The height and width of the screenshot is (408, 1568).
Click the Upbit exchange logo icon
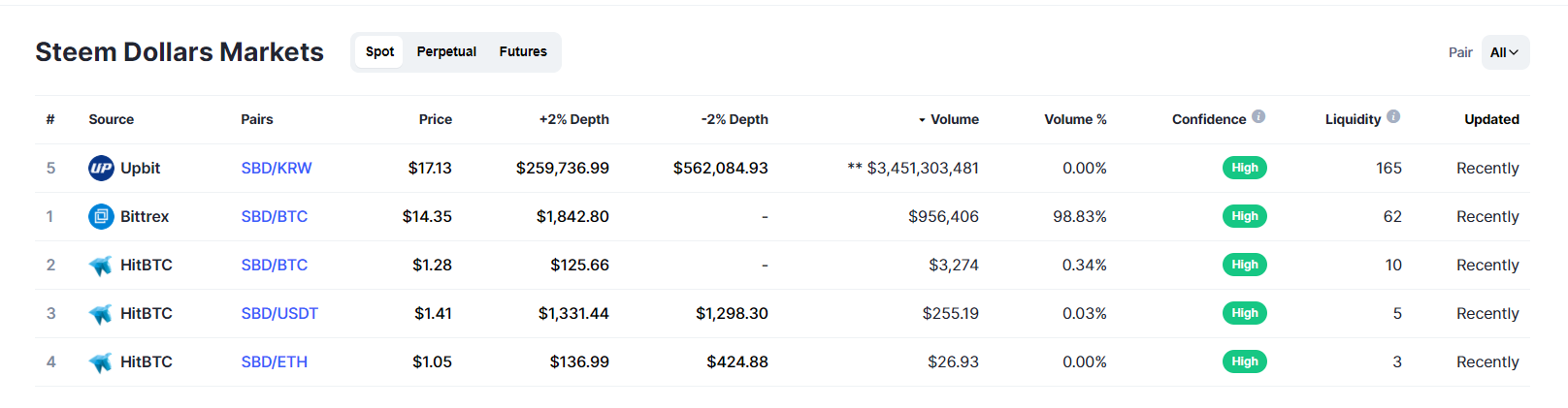coord(101,168)
